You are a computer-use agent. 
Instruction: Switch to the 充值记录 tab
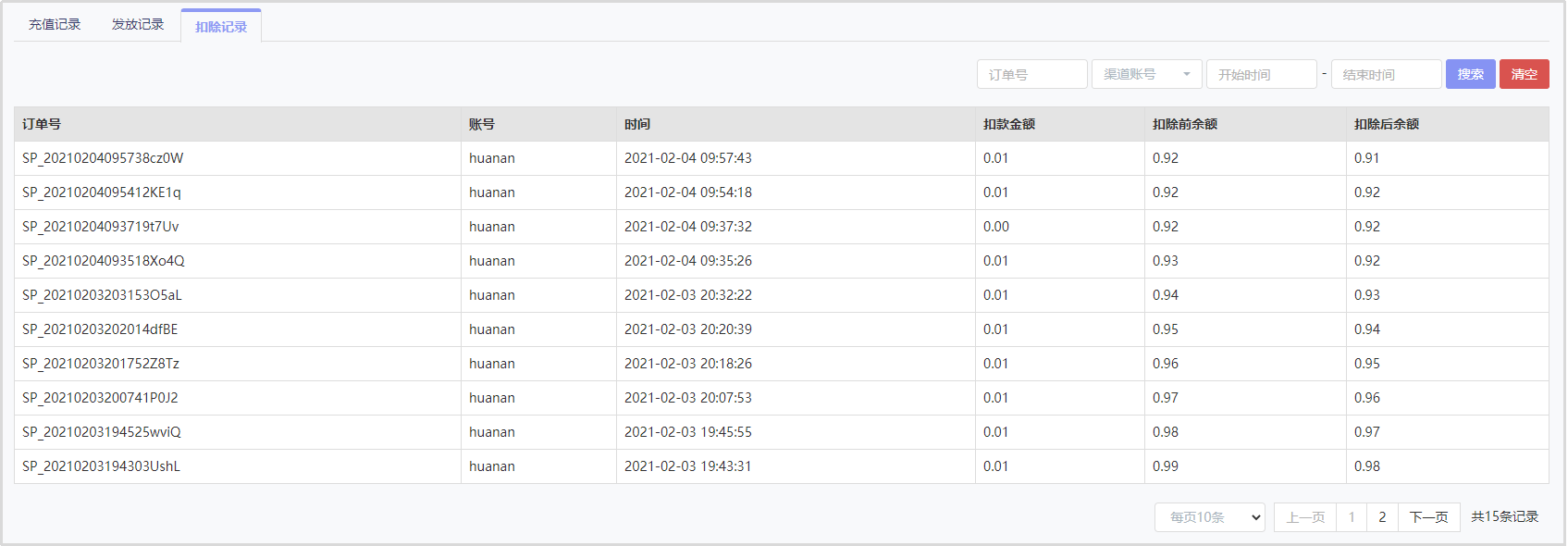(x=55, y=25)
